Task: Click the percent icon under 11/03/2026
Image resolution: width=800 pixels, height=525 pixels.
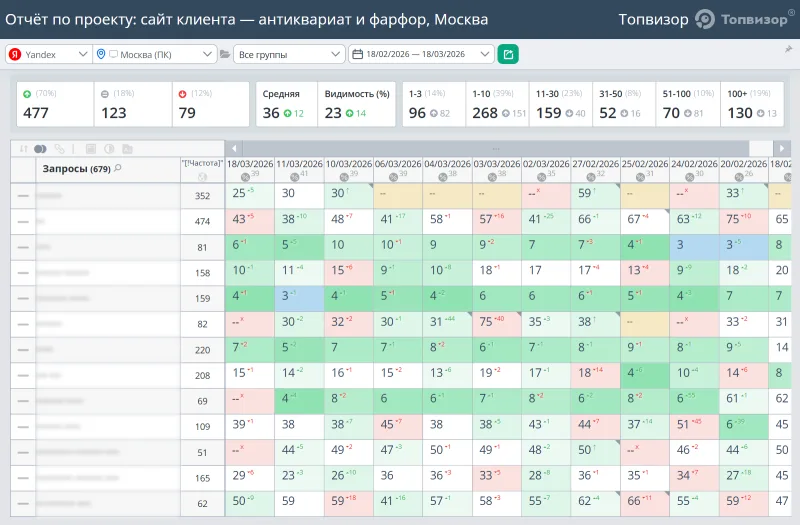Action: pyautogui.click(x=294, y=177)
